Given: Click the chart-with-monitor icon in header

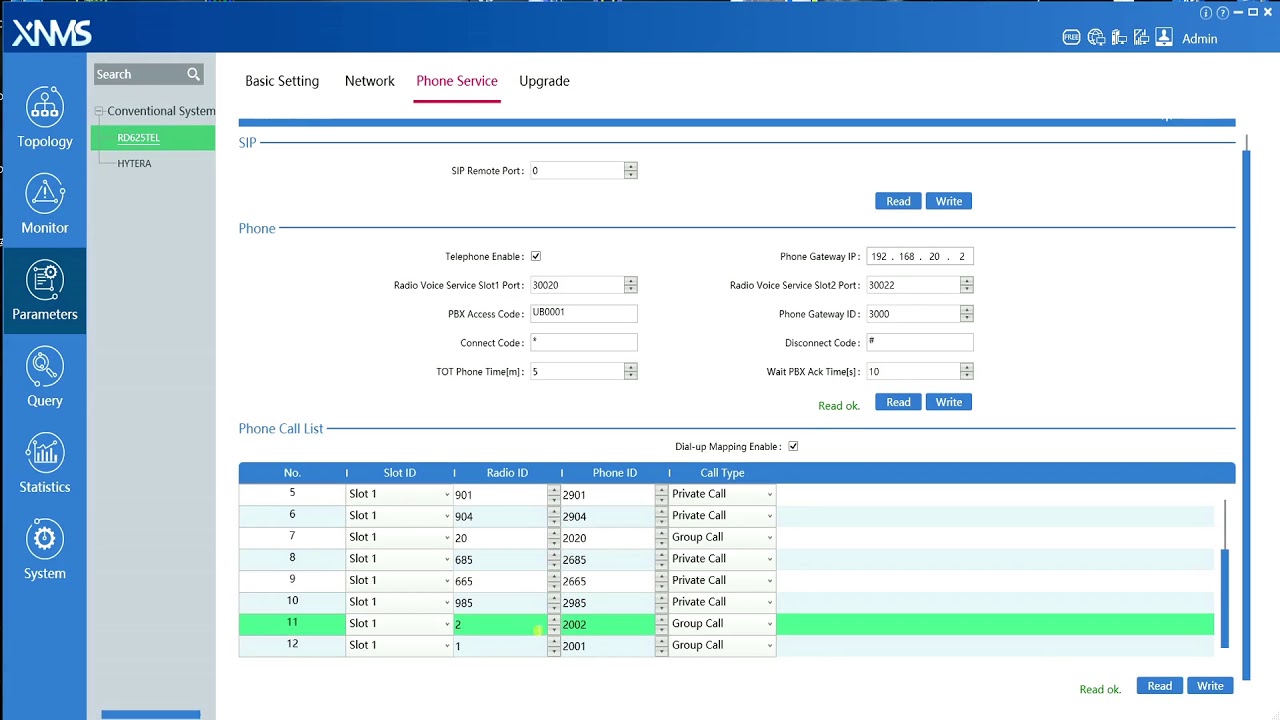Looking at the screenshot, I should pos(1141,38).
